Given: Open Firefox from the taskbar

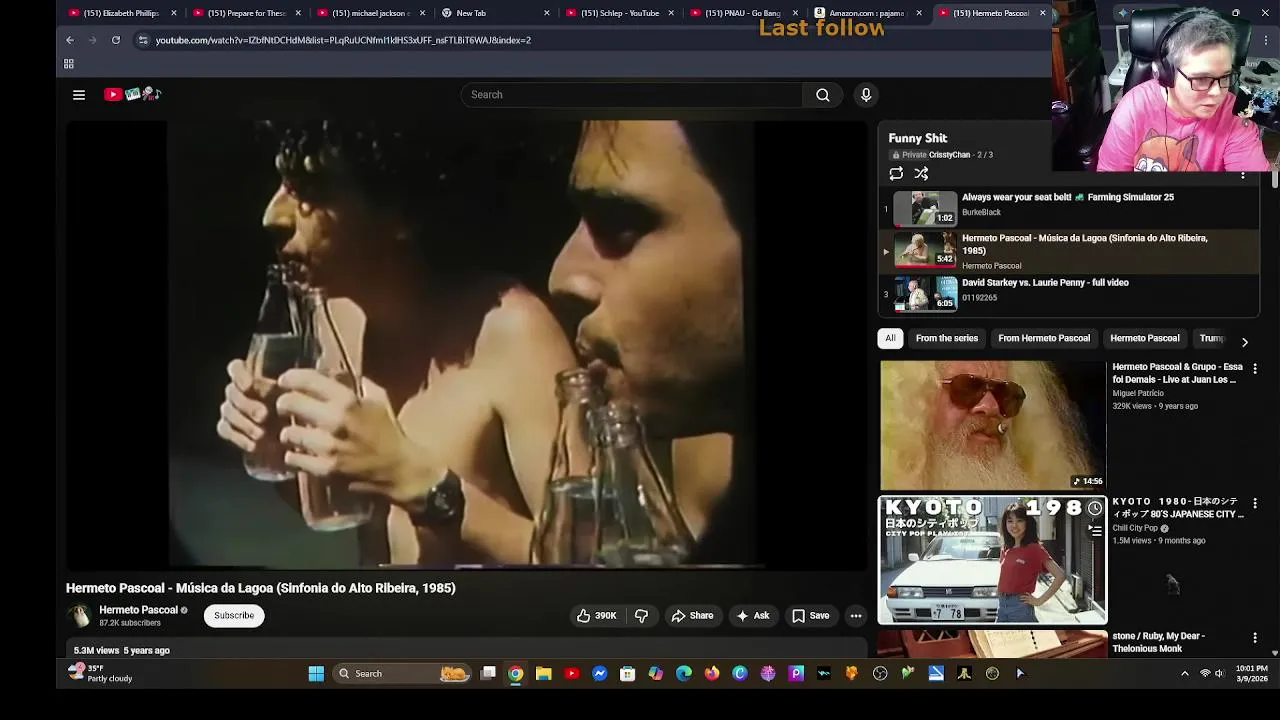Looking at the screenshot, I should 712,674.
